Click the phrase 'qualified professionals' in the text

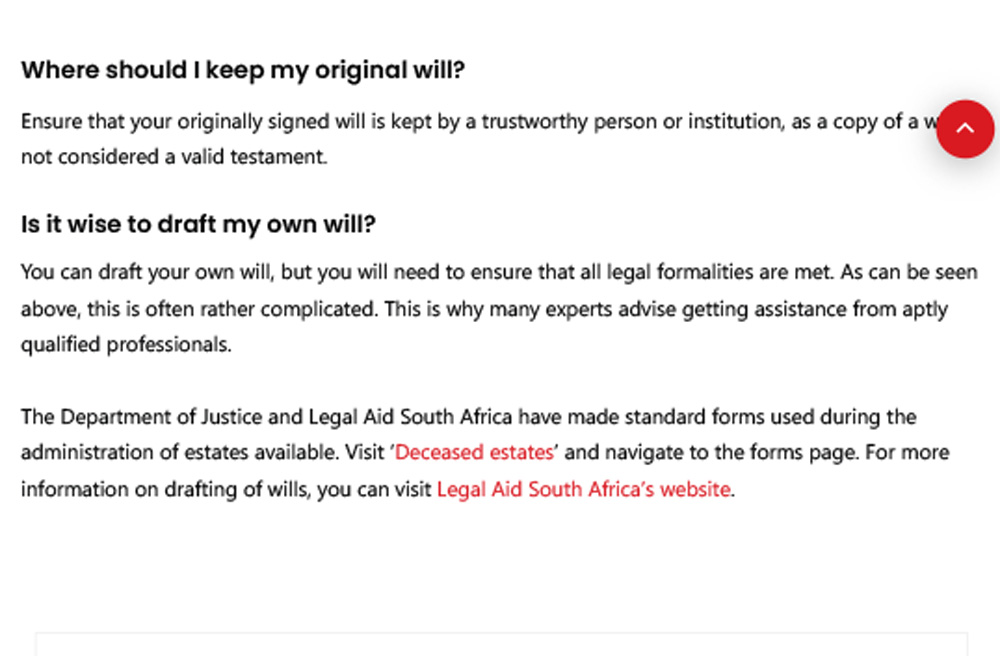(126, 345)
